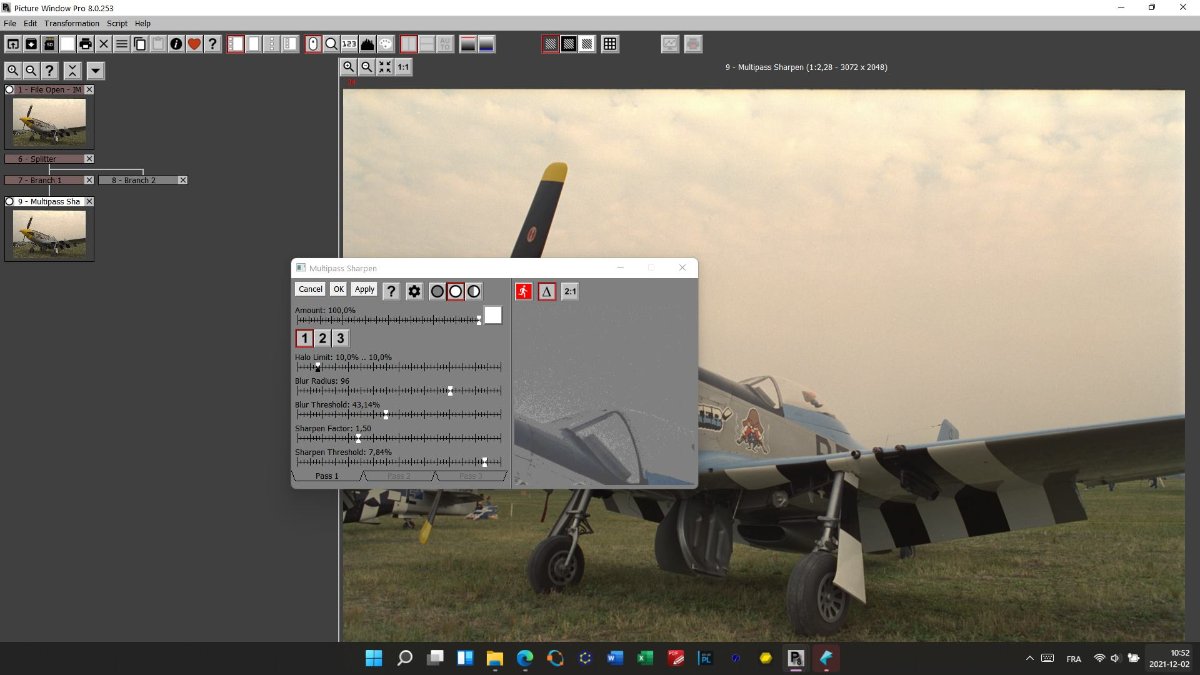Toggle the circle on '1 - File Open' node

10,90
